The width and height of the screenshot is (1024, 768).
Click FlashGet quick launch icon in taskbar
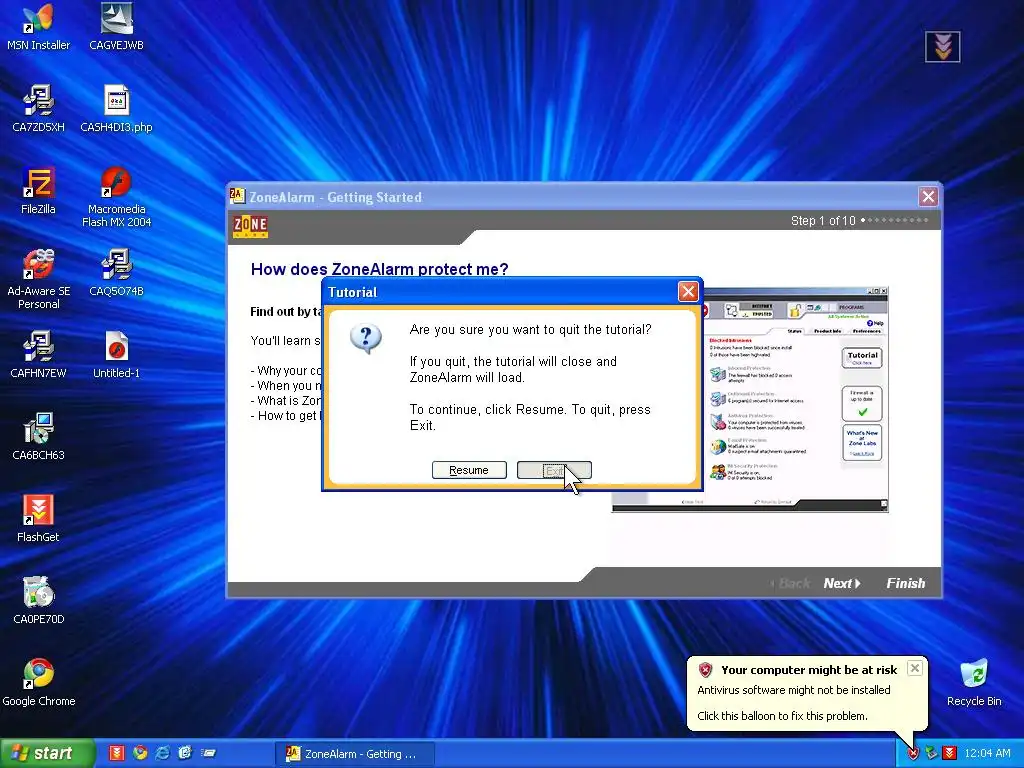click(116, 753)
